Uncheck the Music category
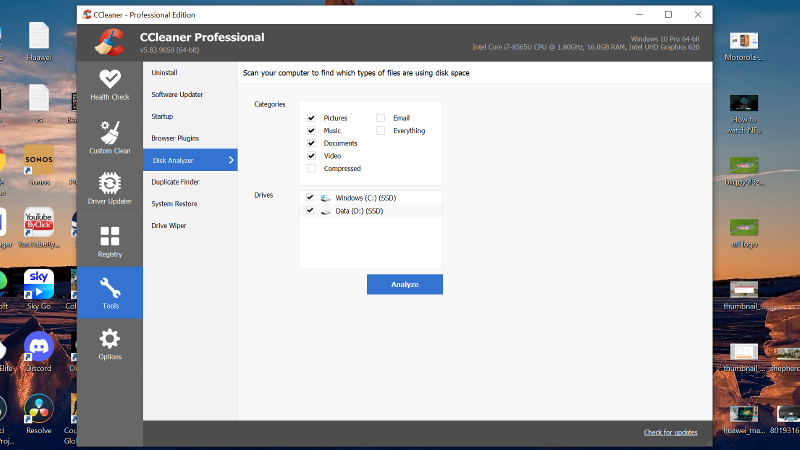Screen dimensions: 800x450 point(311,131)
